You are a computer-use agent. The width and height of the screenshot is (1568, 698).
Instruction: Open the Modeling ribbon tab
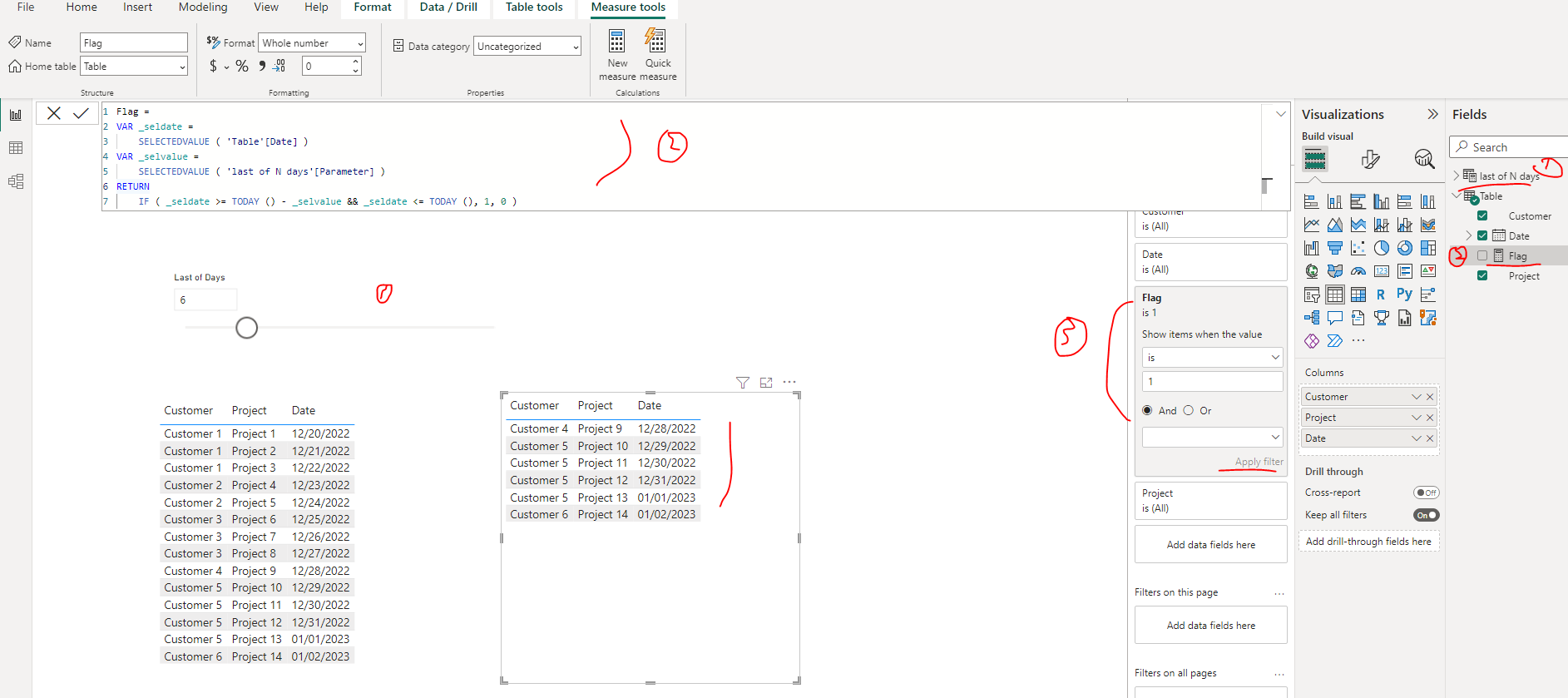[x=203, y=7]
